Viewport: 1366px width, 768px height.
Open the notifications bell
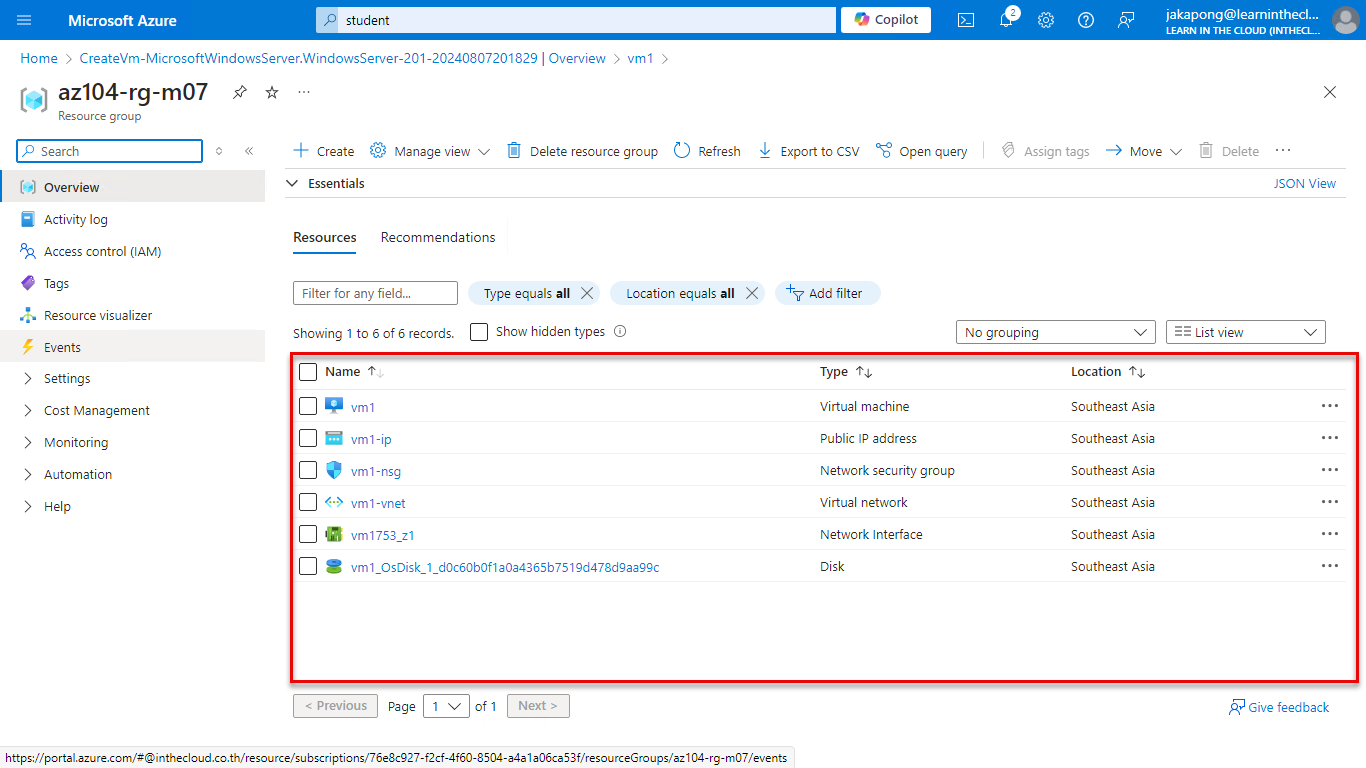point(1006,20)
